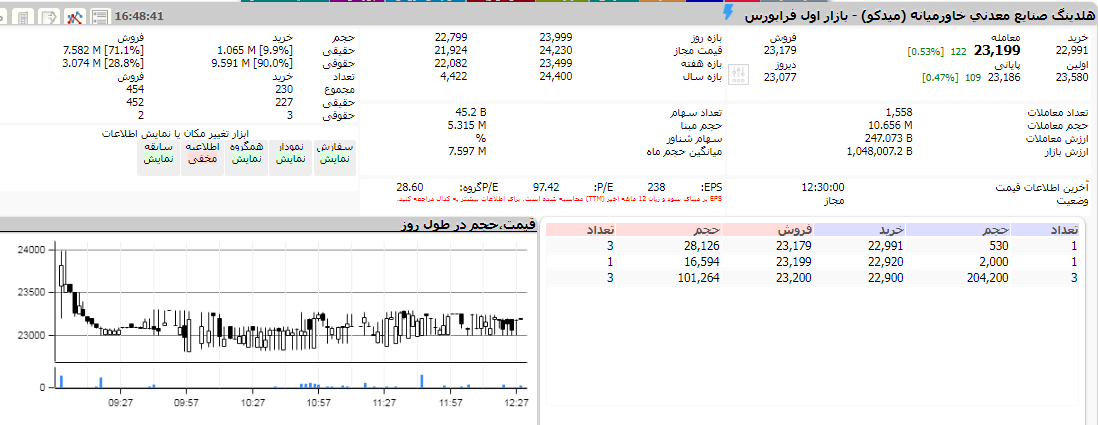Image resolution: width=1098 pixels, height=425 pixels.
Task: Click the red TTM EPS notice text
Action: (559, 200)
